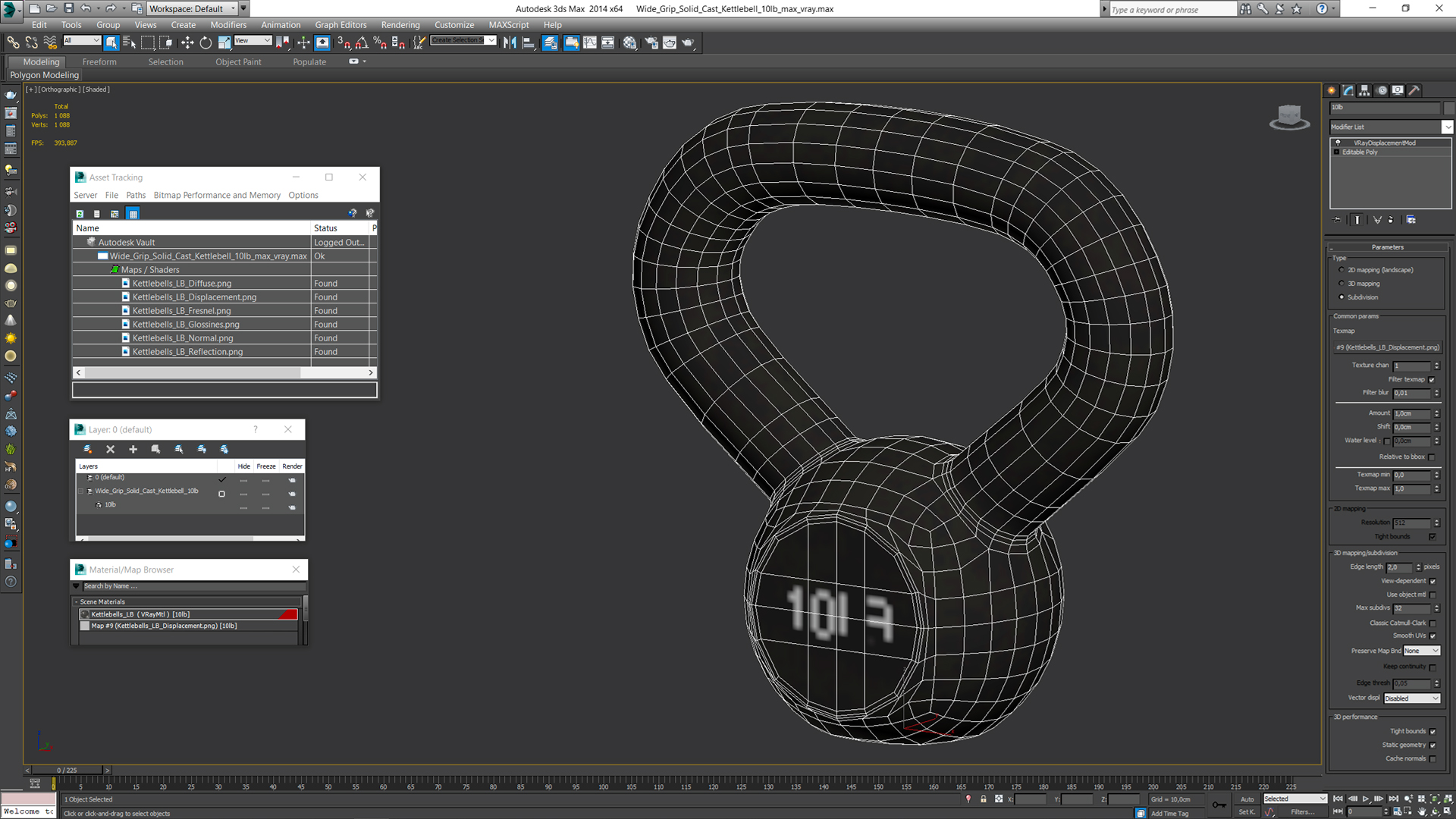Select 2D mapping (landscape) radio button

[1341, 270]
